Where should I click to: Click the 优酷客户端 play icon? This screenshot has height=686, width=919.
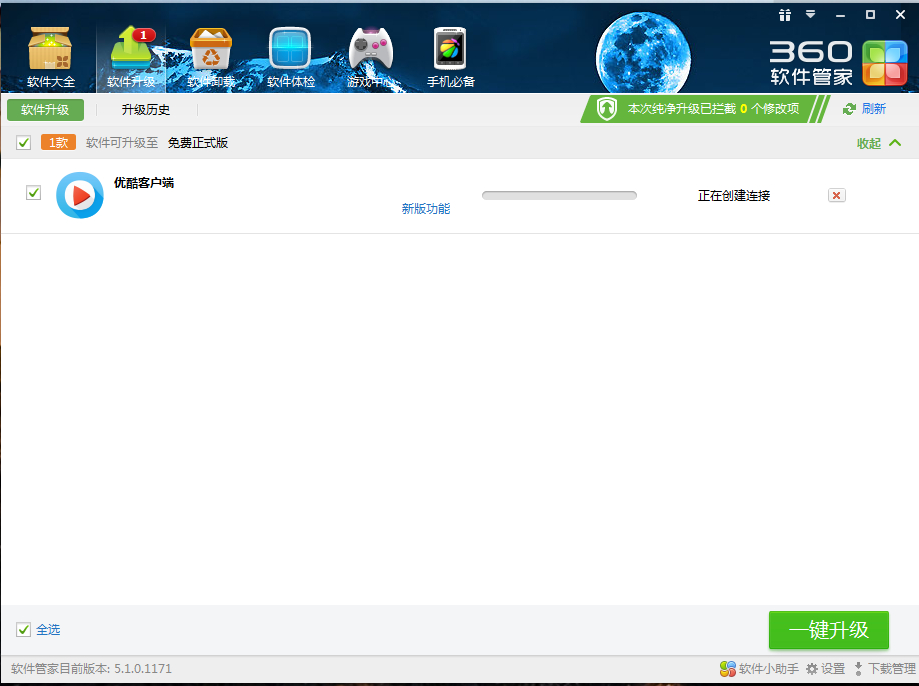pyautogui.click(x=80, y=195)
